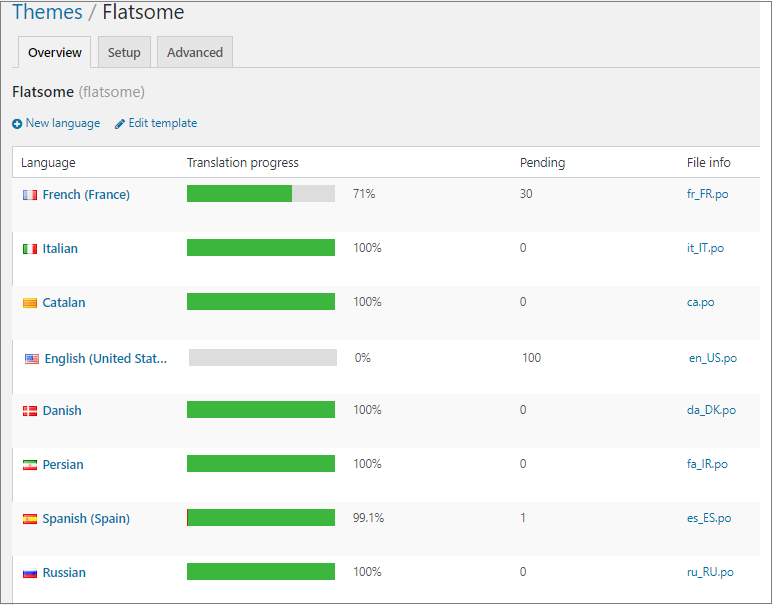Click English empty 0% progress bar
The height and width of the screenshot is (606, 775).
tap(263, 358)
